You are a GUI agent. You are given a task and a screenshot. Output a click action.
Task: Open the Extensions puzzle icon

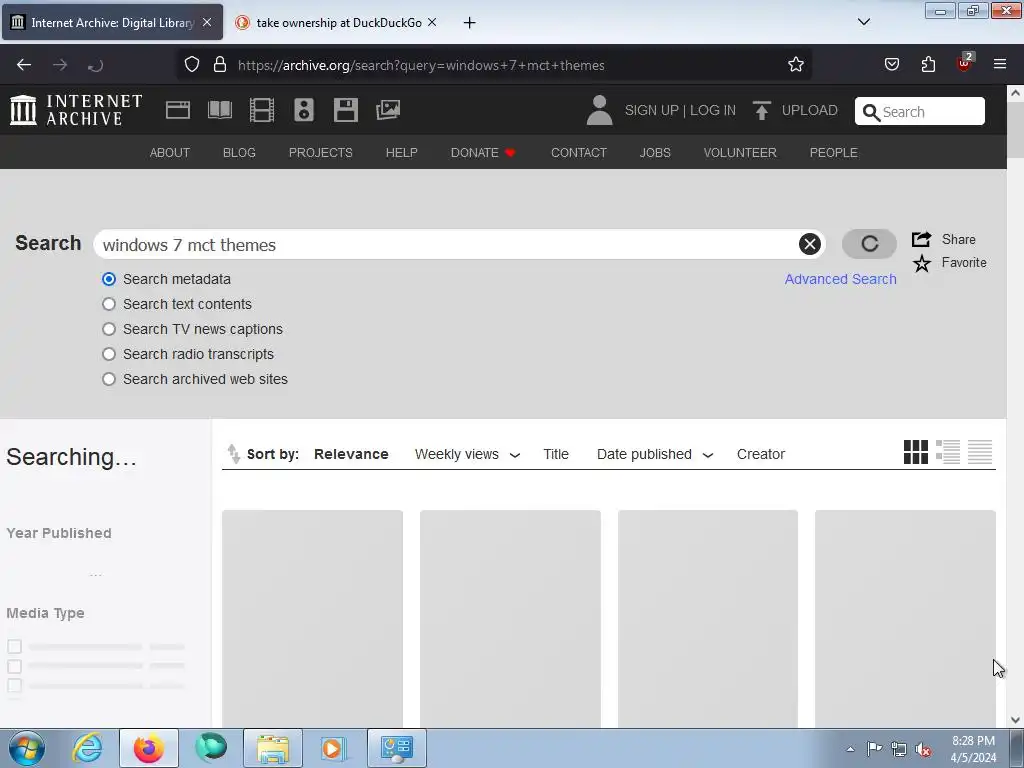(x=928, y=65)
